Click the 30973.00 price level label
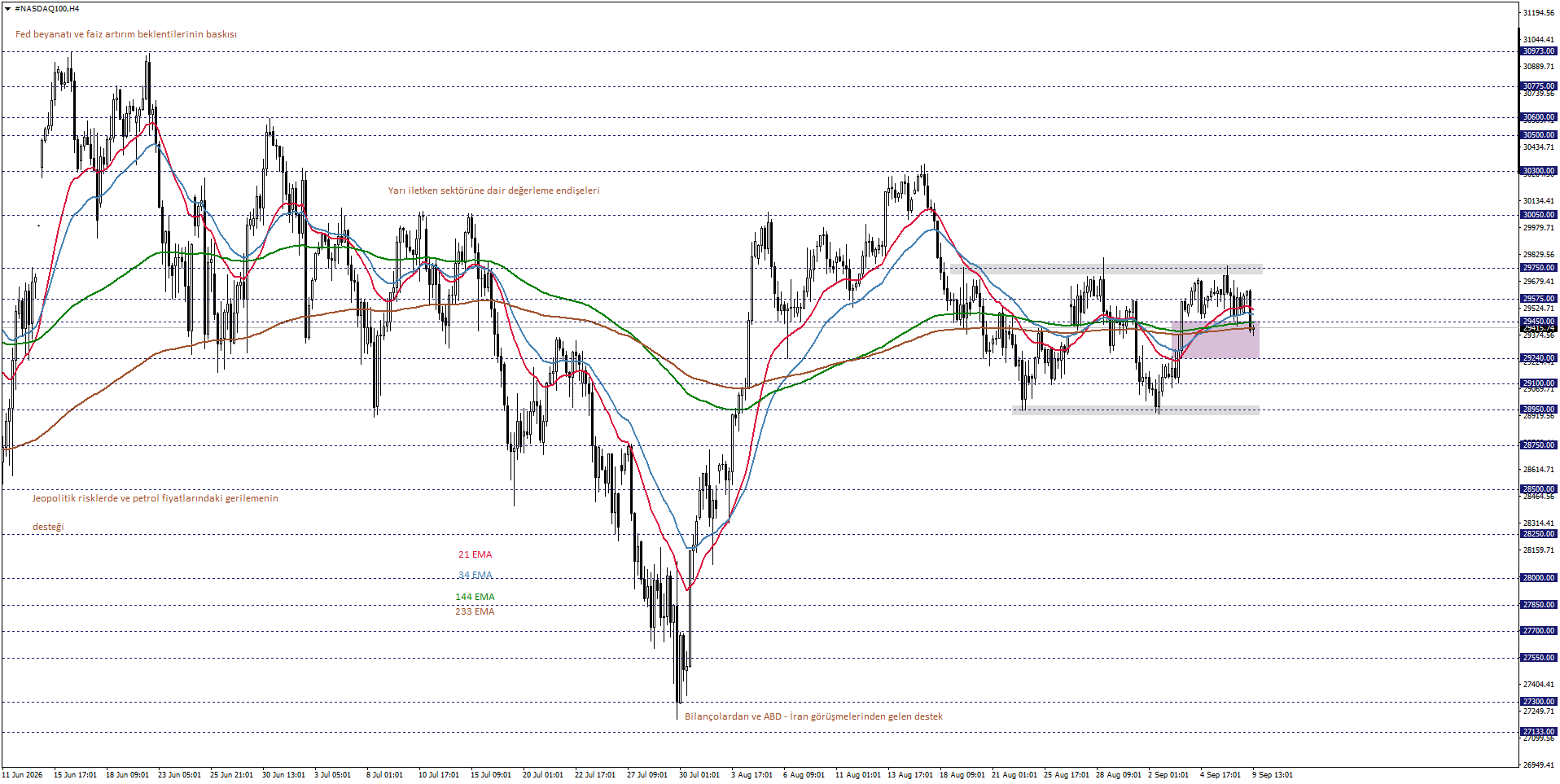Screen dimensions: 1560x784 coord(1539,51)
